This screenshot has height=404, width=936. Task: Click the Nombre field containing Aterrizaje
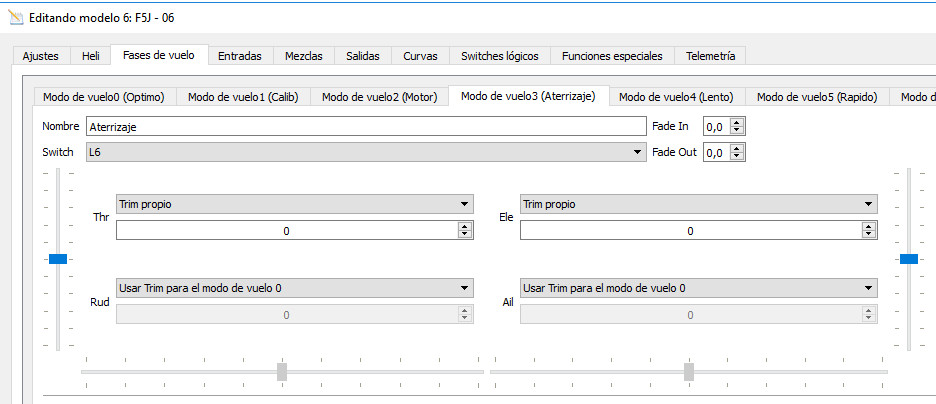pos(366,127)
